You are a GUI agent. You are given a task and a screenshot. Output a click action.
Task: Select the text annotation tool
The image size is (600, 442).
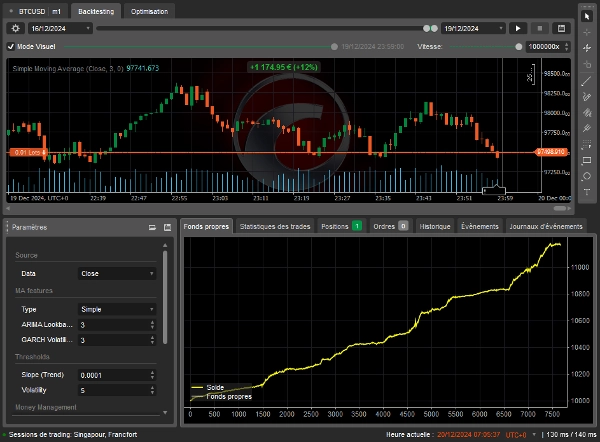(587, 192)
